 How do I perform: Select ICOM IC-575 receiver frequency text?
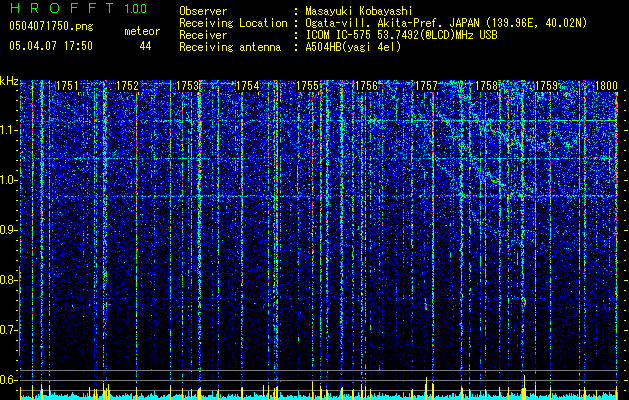click(x=401, y=35)
